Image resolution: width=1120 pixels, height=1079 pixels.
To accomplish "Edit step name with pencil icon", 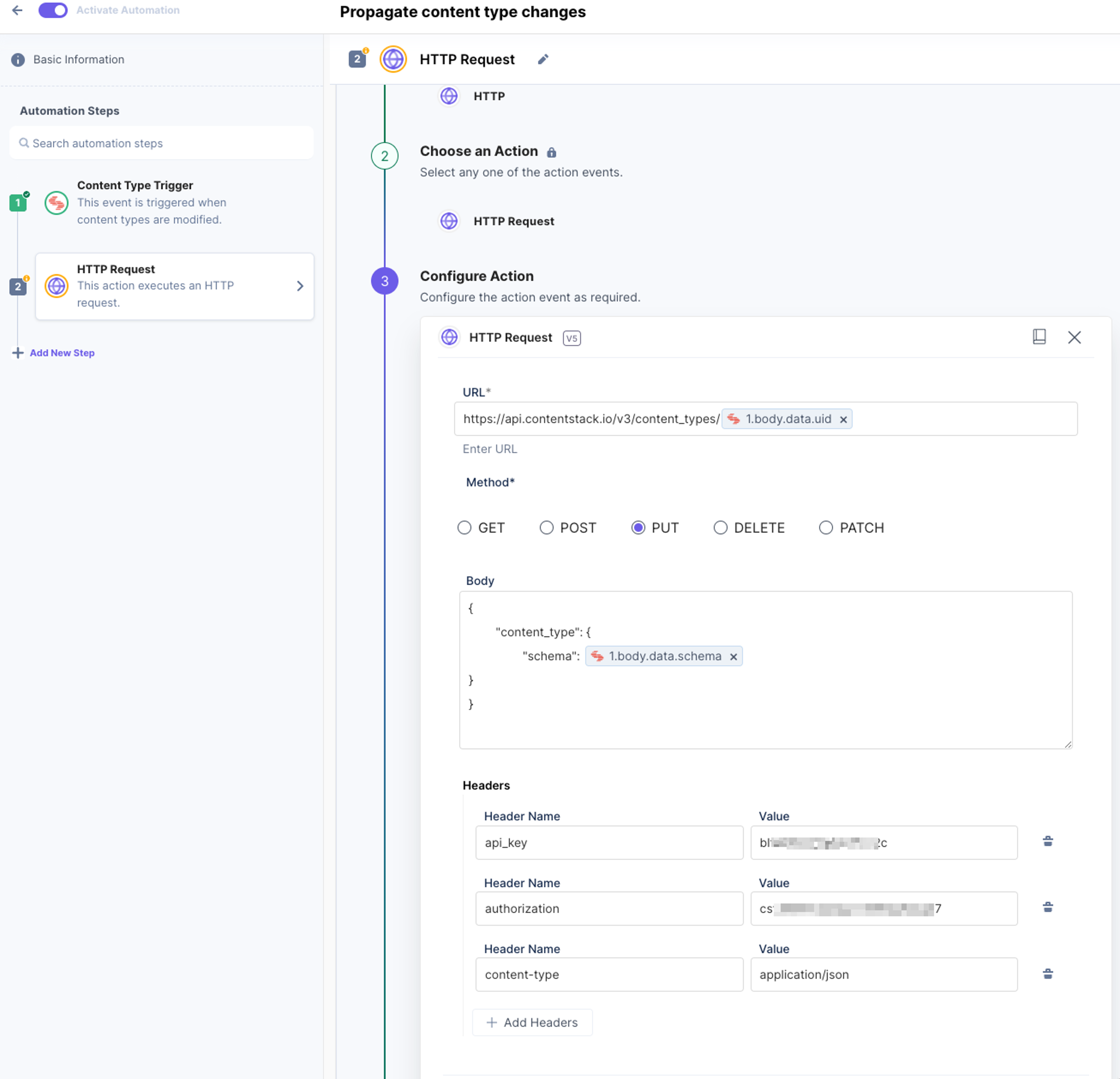I will point(543,59).
